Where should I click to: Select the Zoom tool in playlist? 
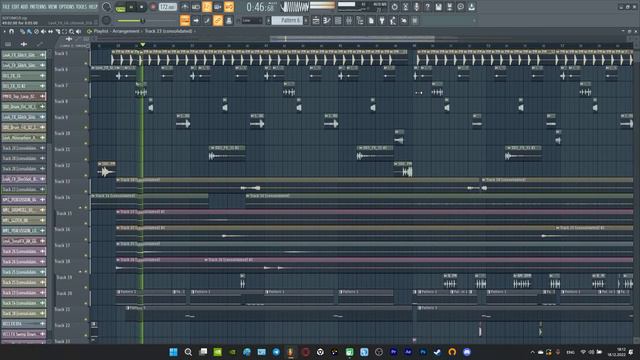click(x=71, y=31)
